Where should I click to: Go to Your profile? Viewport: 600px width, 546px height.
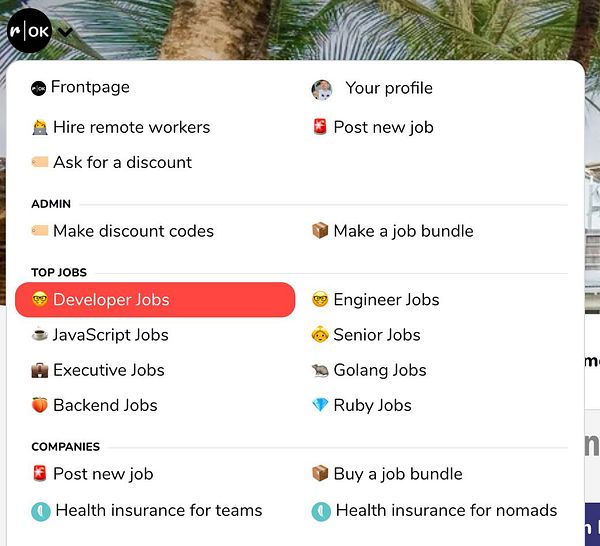pos(389,88)
